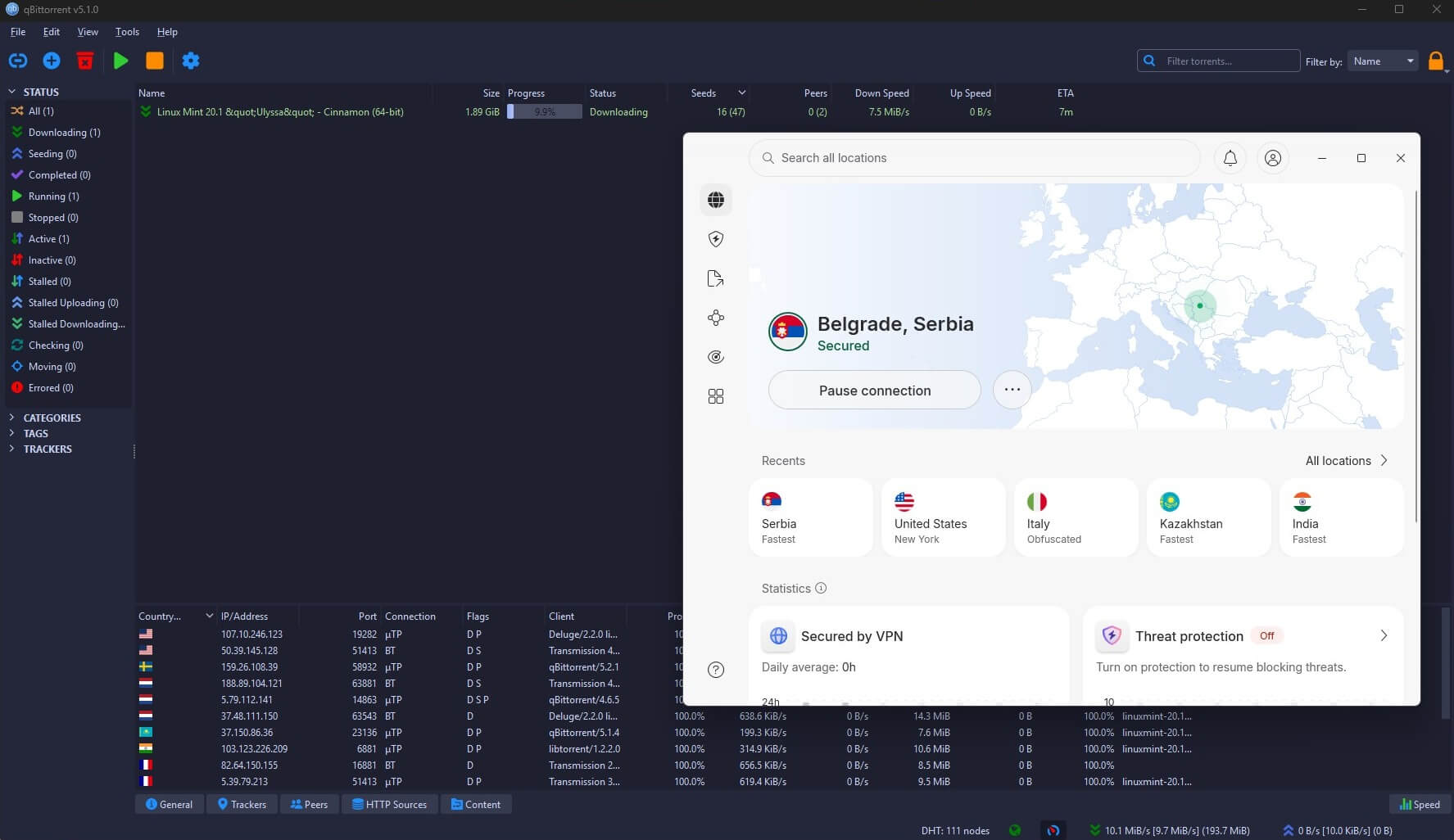The height and width of the screenshot is (840, 1454).
Task: Open the VPN help question mark icon
Action: pyautogui.click(x=716, y=670)
